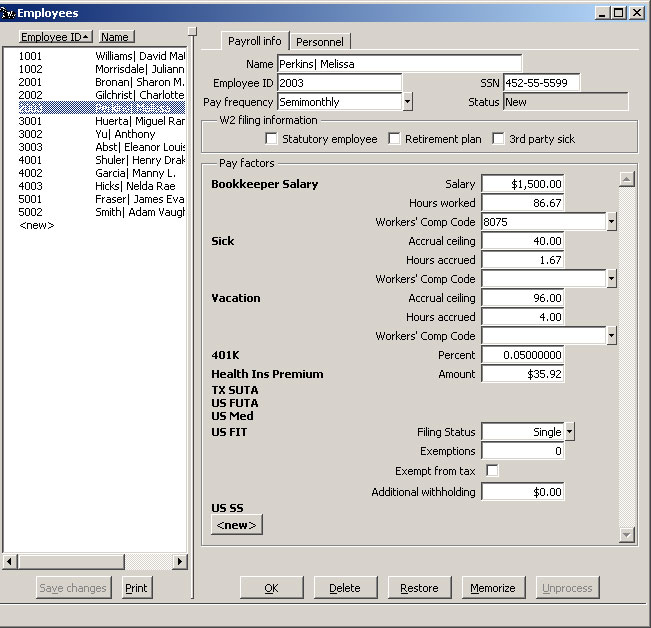The image size is (651, 628).
Task: Select employee 5001 Fraser, James
Action: [x=101, y=199]
